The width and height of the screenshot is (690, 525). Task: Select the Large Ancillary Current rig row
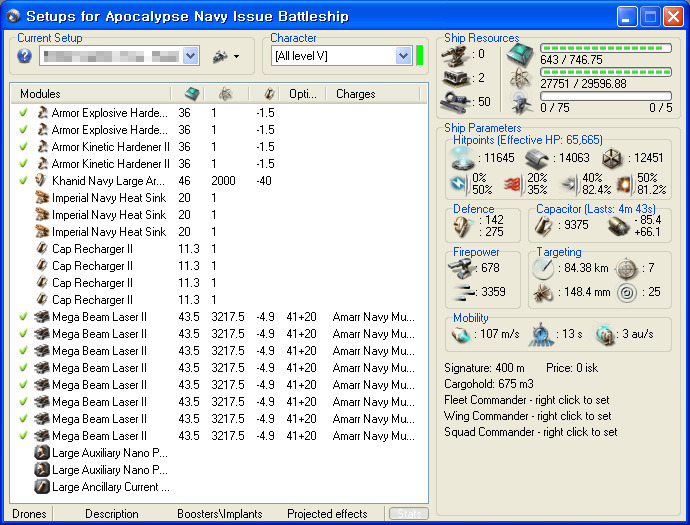click(219, 487)
